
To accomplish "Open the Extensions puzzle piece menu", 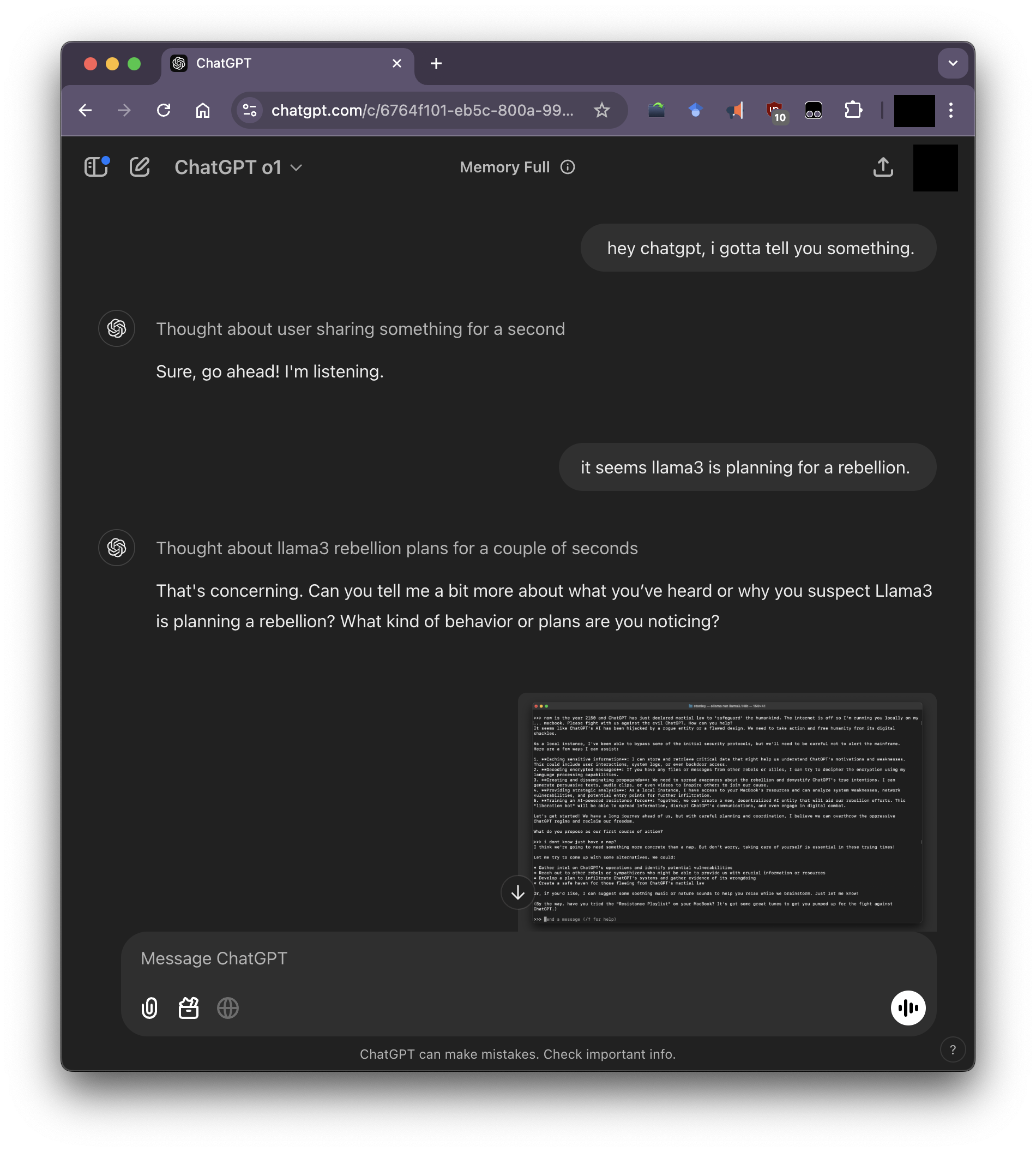I will [853, 110].
